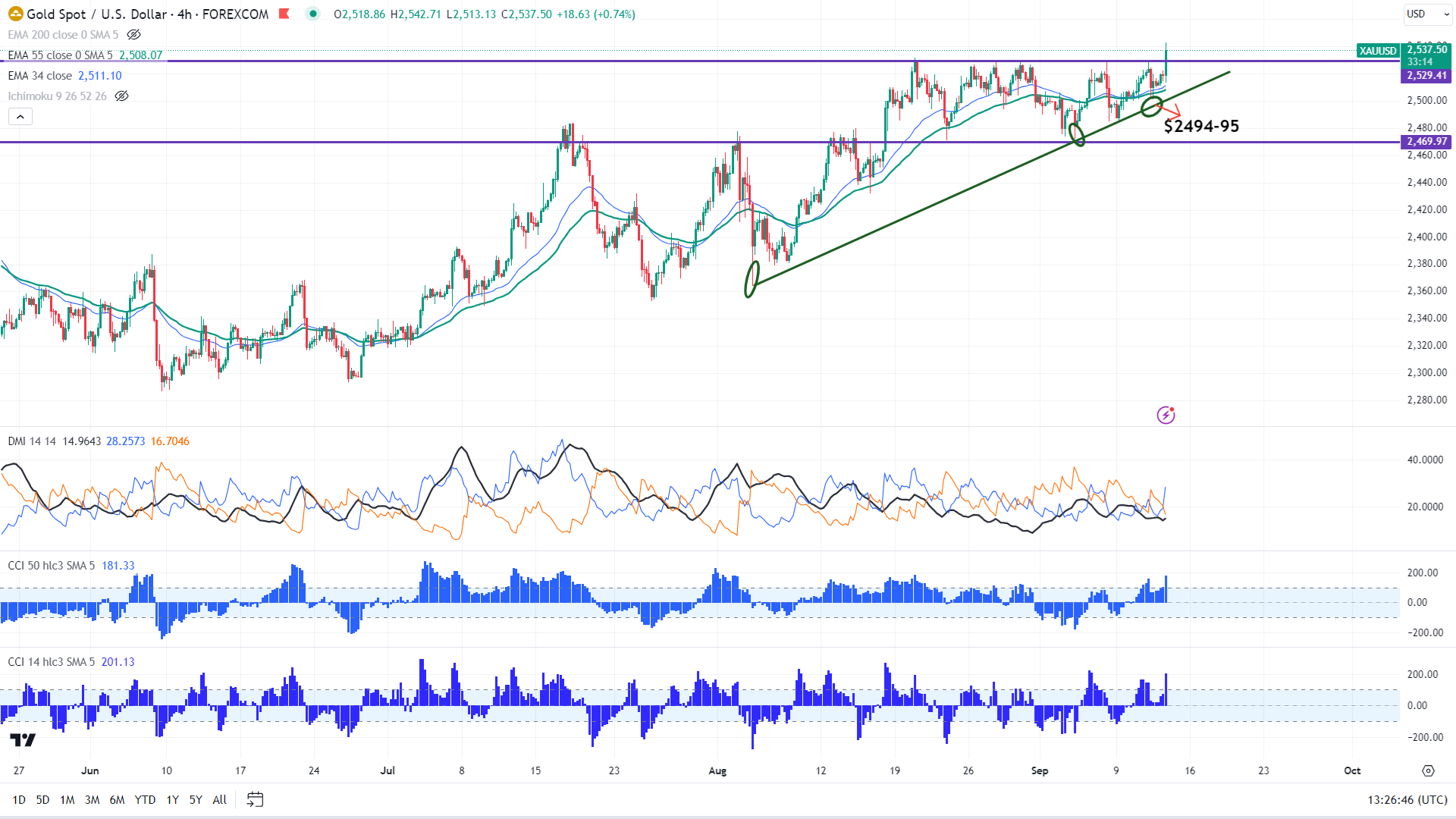Open chart settings gear icon
Image resolution: width=1456 pixels, height=819 pixels.
pyautogui.click(x=1428, y=770)
